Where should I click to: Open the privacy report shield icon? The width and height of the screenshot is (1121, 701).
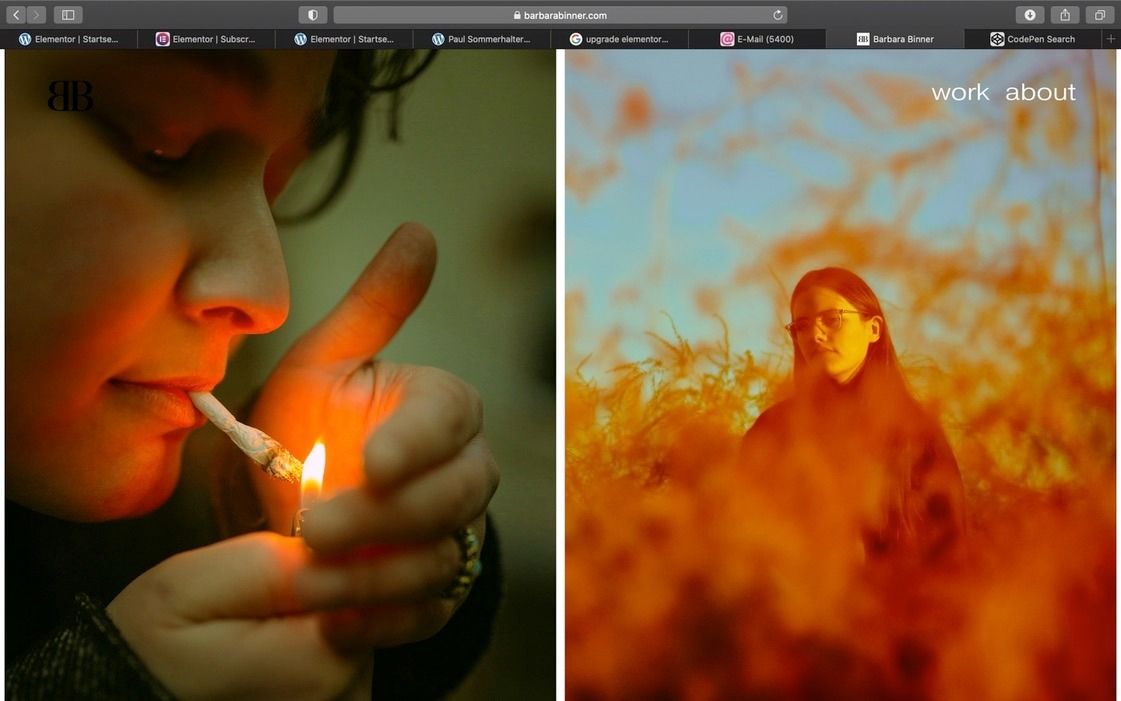tap(313, 15)
